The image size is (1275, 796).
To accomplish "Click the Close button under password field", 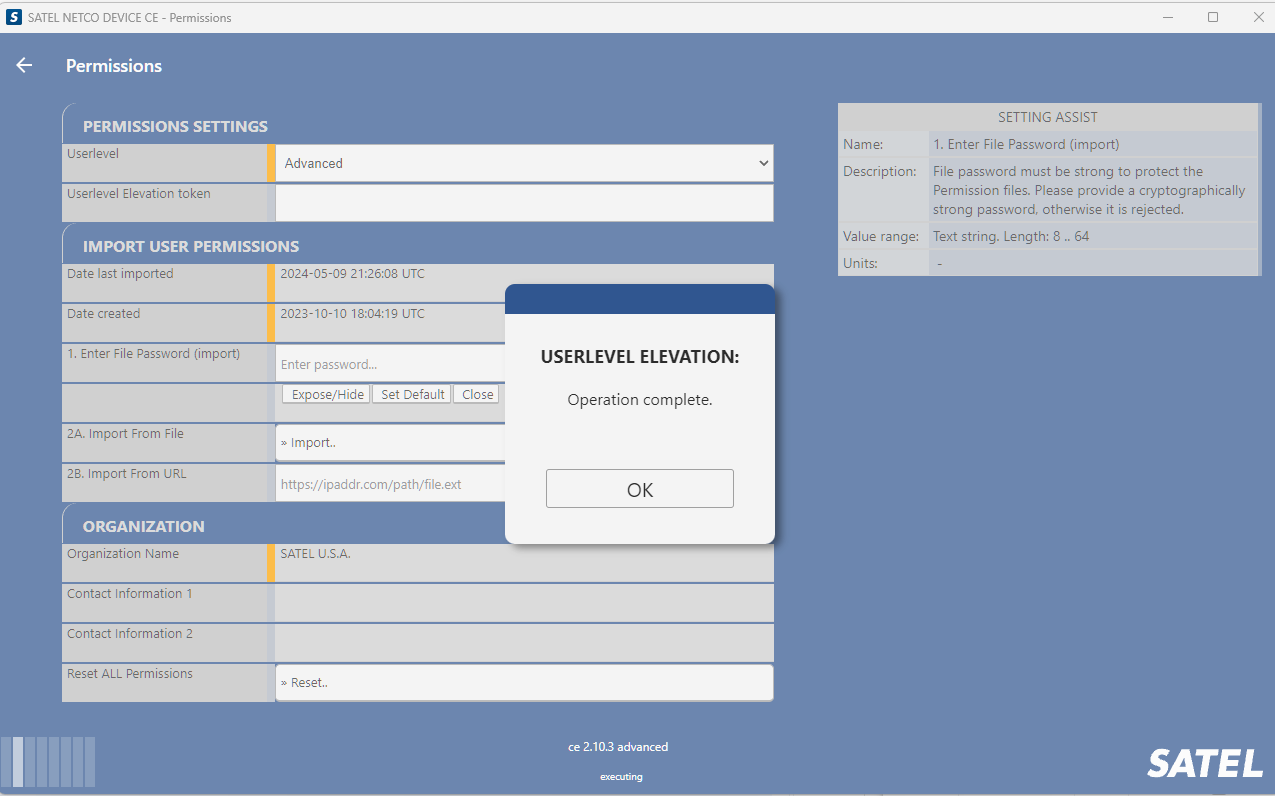I will (x=477, y=394).
